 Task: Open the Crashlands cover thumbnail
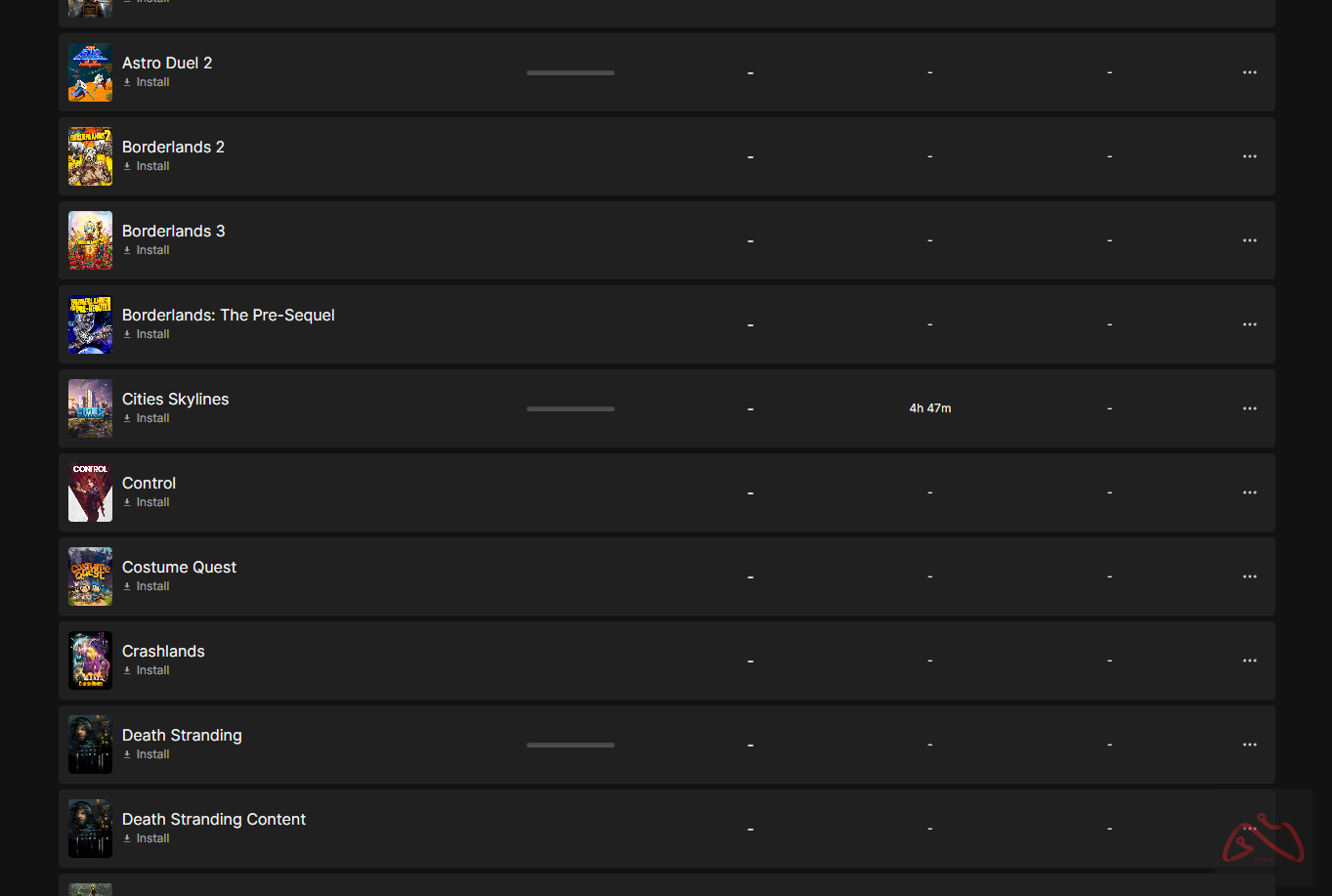(90, 661)
